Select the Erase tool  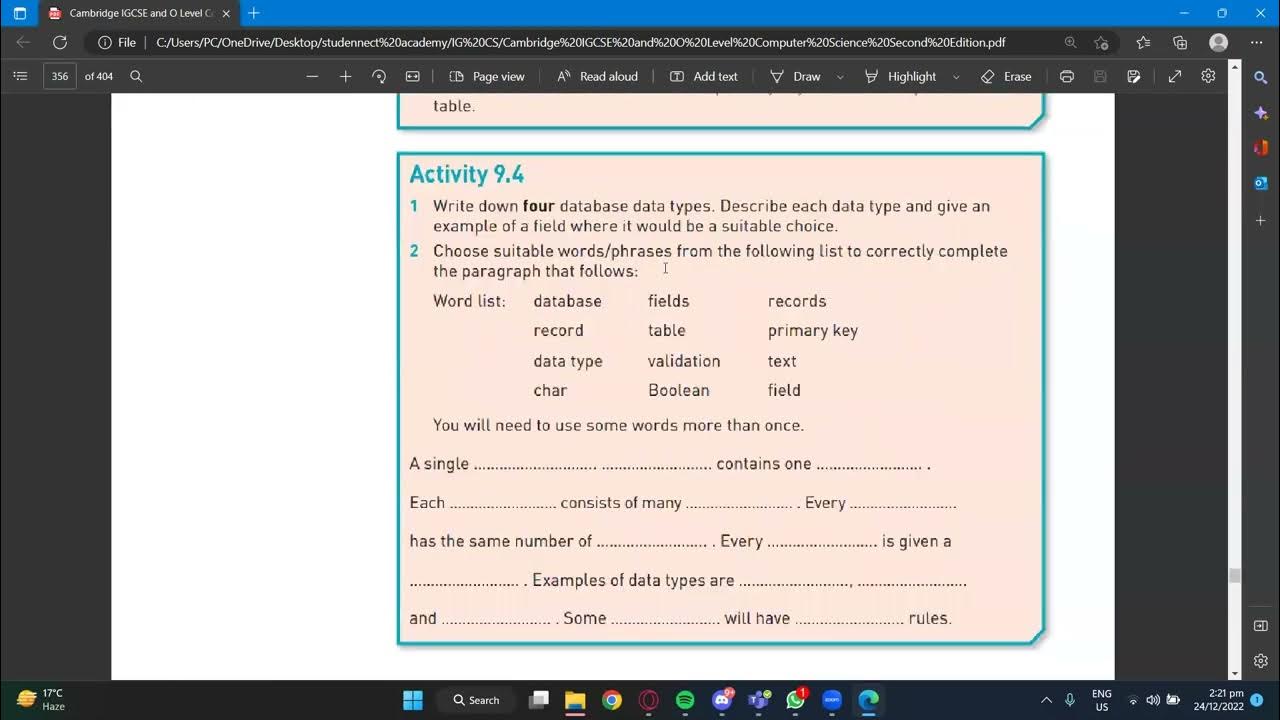tap(1006, 76)
